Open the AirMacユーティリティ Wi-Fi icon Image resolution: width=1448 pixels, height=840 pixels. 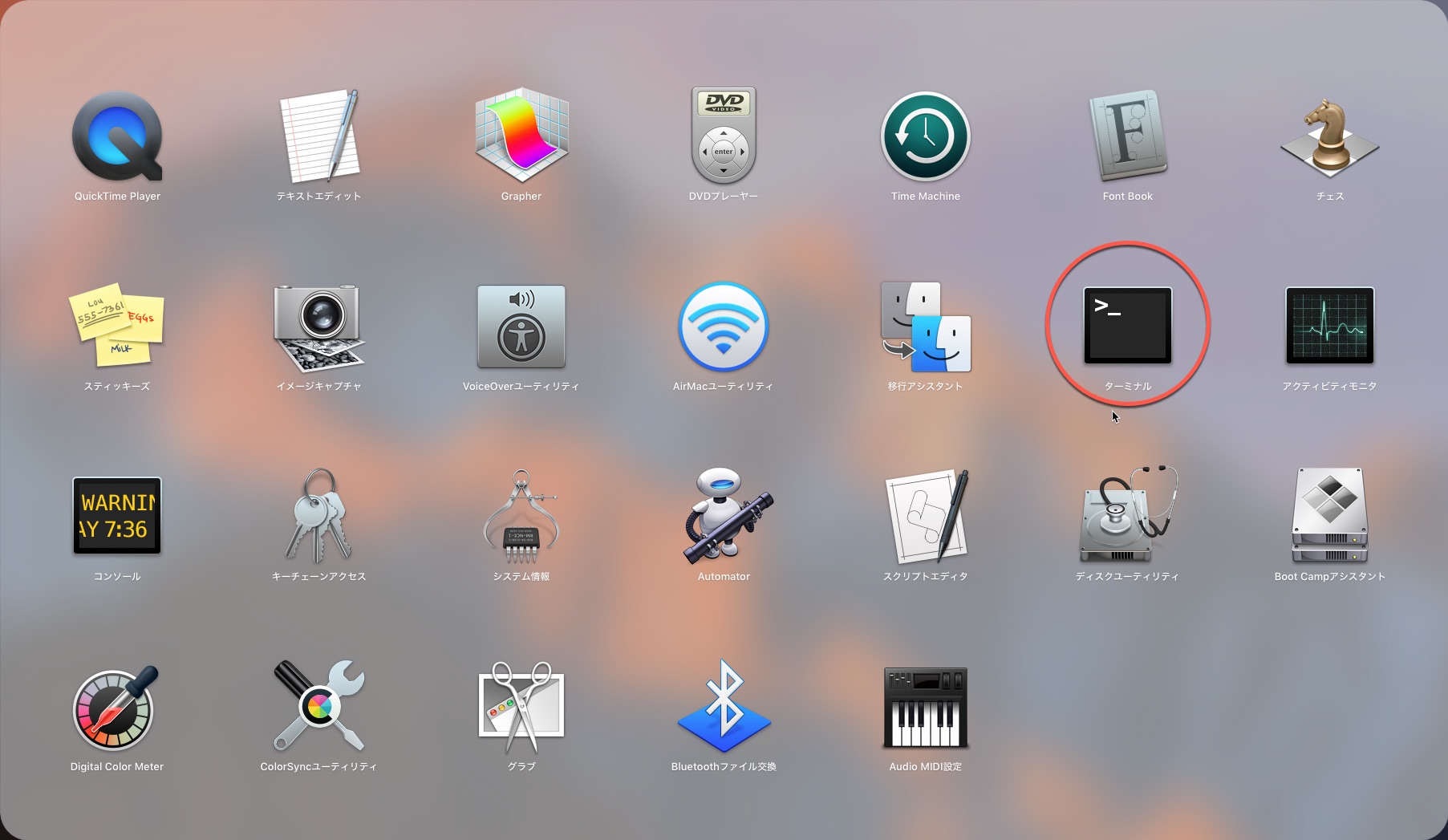point(724,327)
